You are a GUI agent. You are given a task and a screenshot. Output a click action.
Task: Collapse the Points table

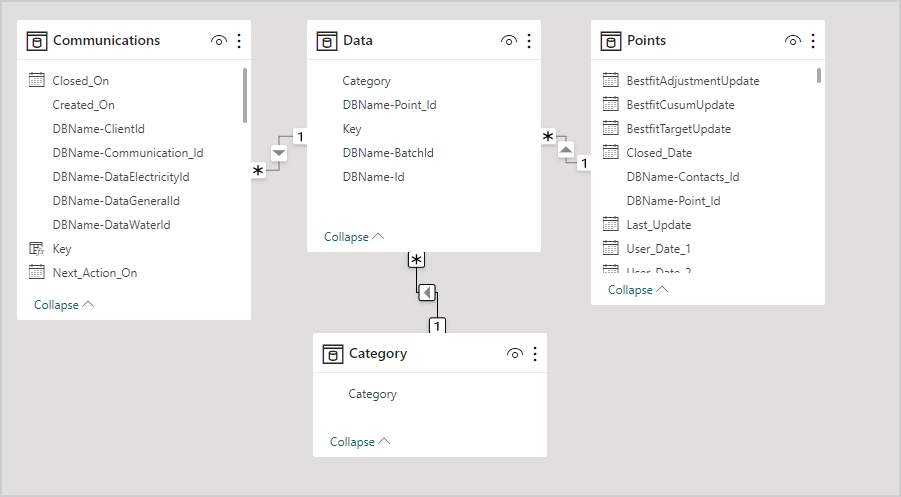[x=638, y=290]
